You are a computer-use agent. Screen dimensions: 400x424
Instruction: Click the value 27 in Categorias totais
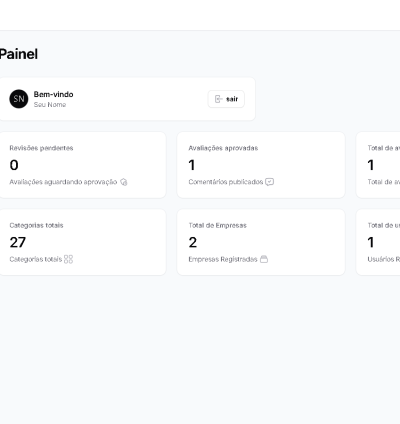18,242
